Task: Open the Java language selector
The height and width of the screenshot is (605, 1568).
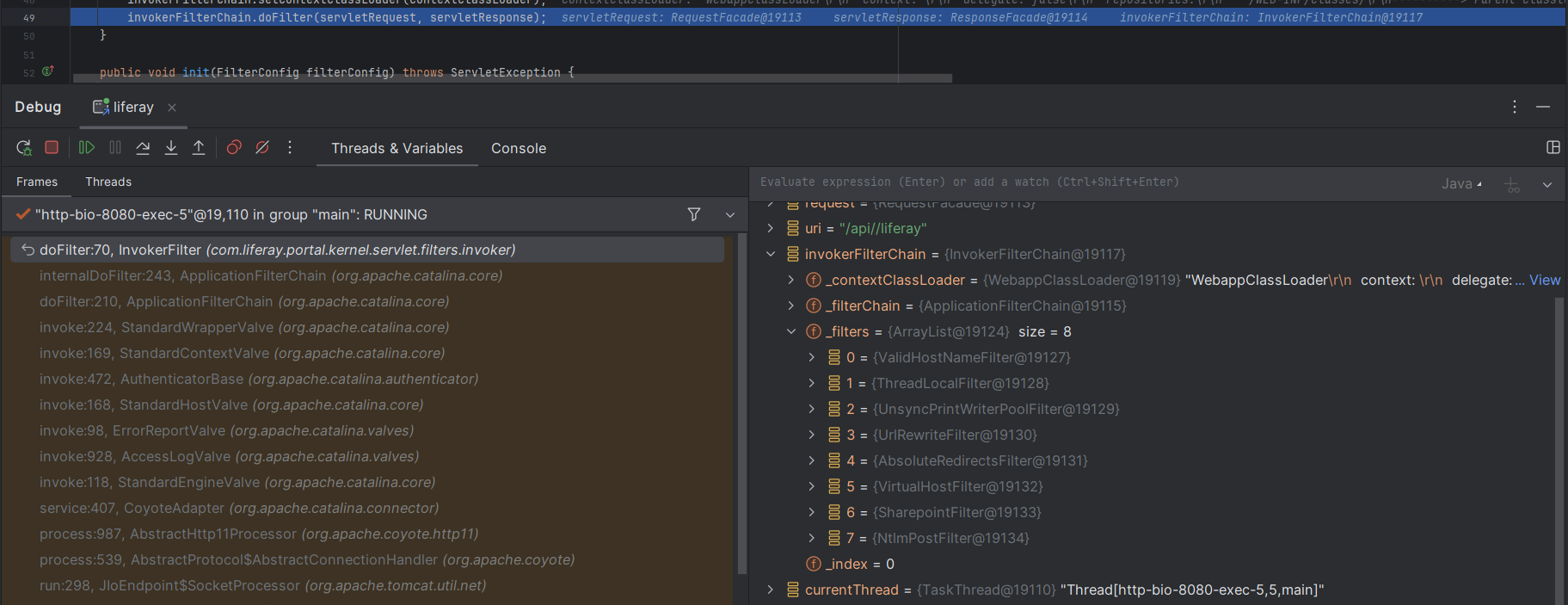Action: [x=1461, y=183]
